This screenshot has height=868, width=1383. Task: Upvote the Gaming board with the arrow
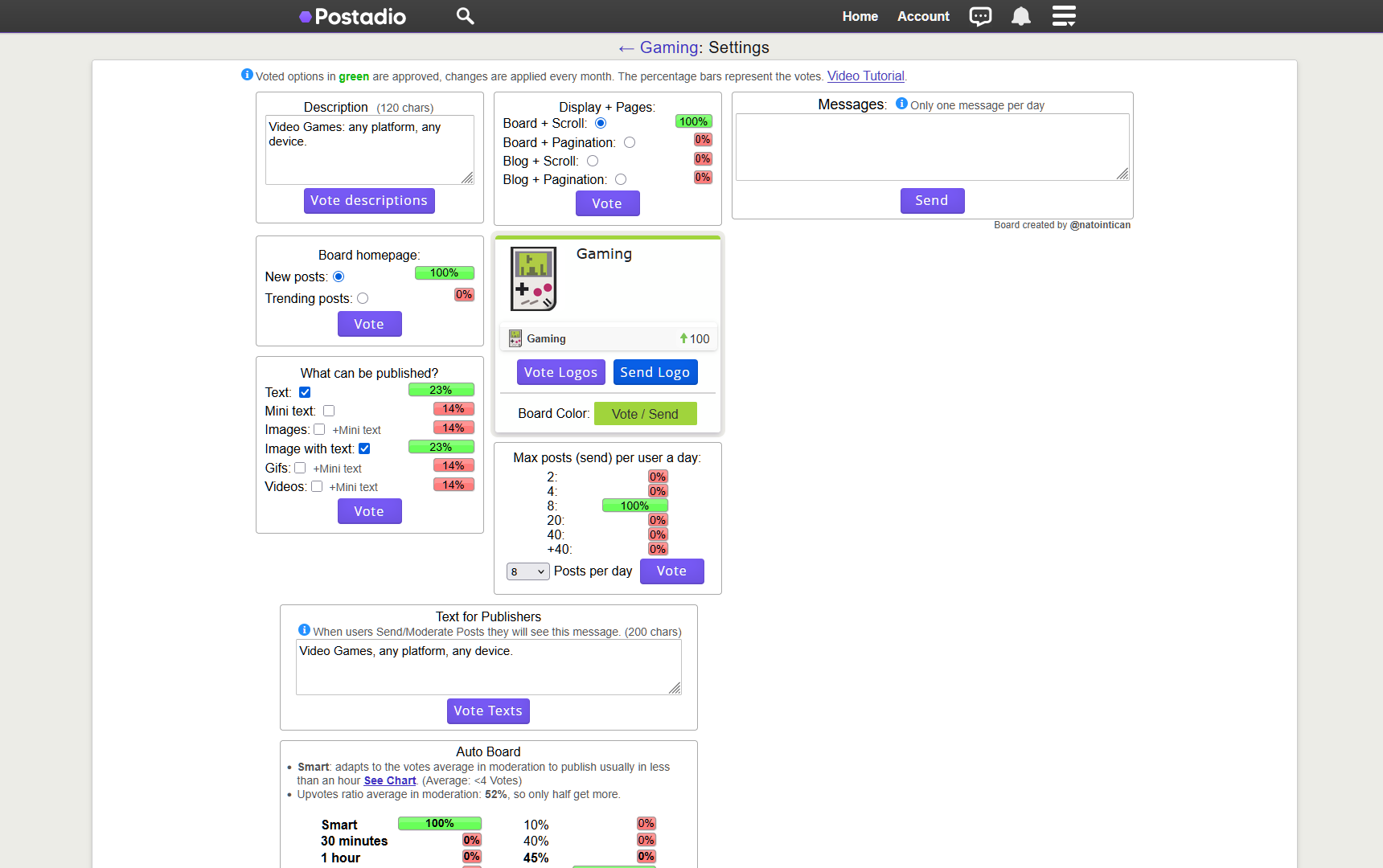pyautogui.click(x=683, y=338)
